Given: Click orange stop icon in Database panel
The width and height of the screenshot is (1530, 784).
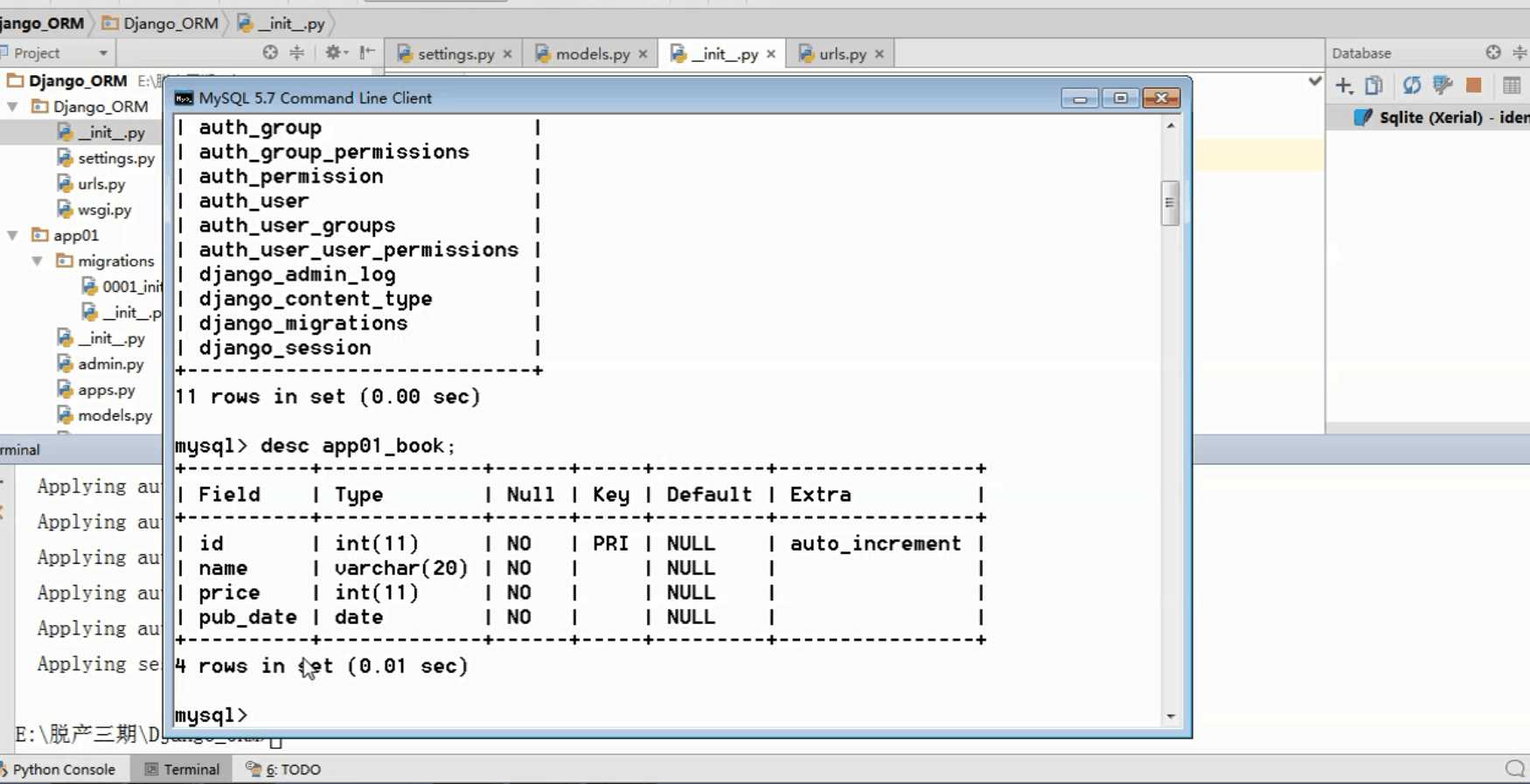Looking at the screenshot, I should coord(1474,85).
